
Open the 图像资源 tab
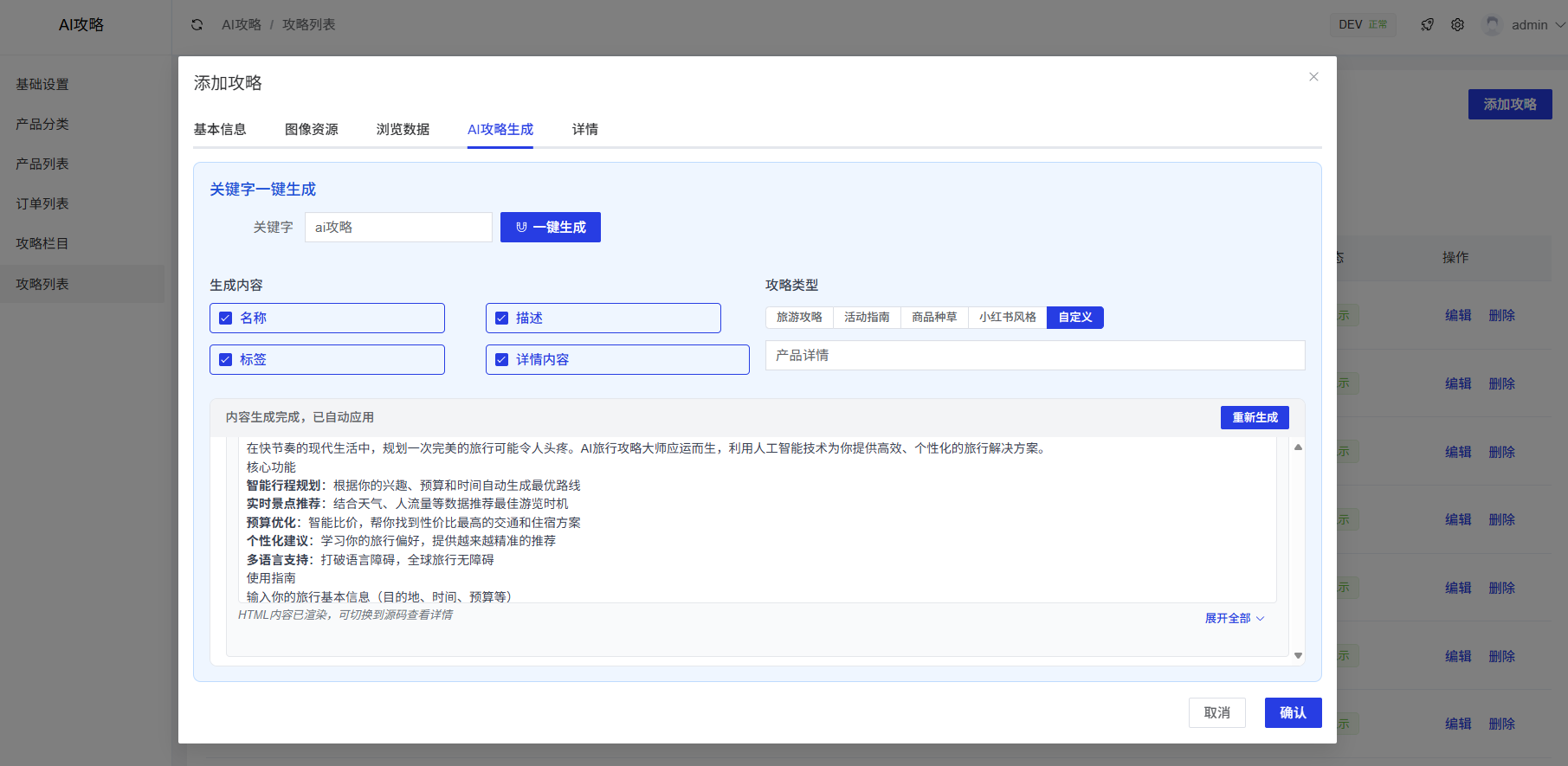click(x=312, y=130)
